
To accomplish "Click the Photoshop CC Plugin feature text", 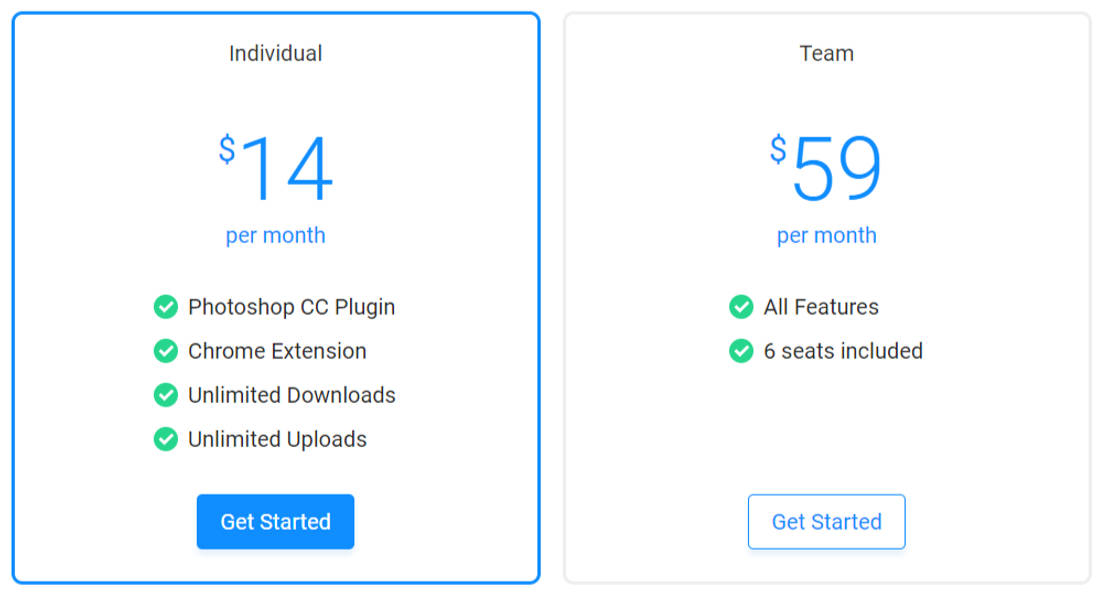I will 291,308.
